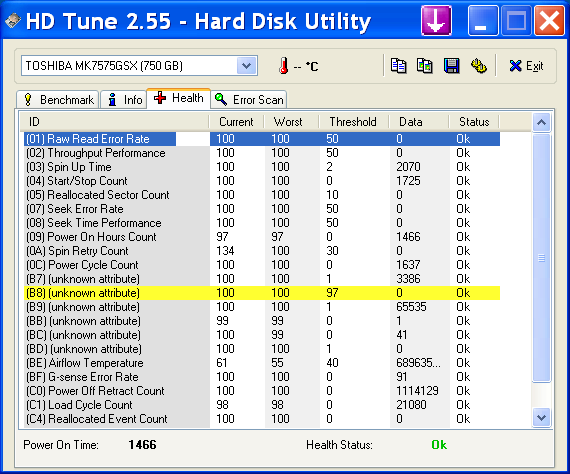Click the Data value 689635...
This screenshot has width=570, height=474.
click(418, 363)
